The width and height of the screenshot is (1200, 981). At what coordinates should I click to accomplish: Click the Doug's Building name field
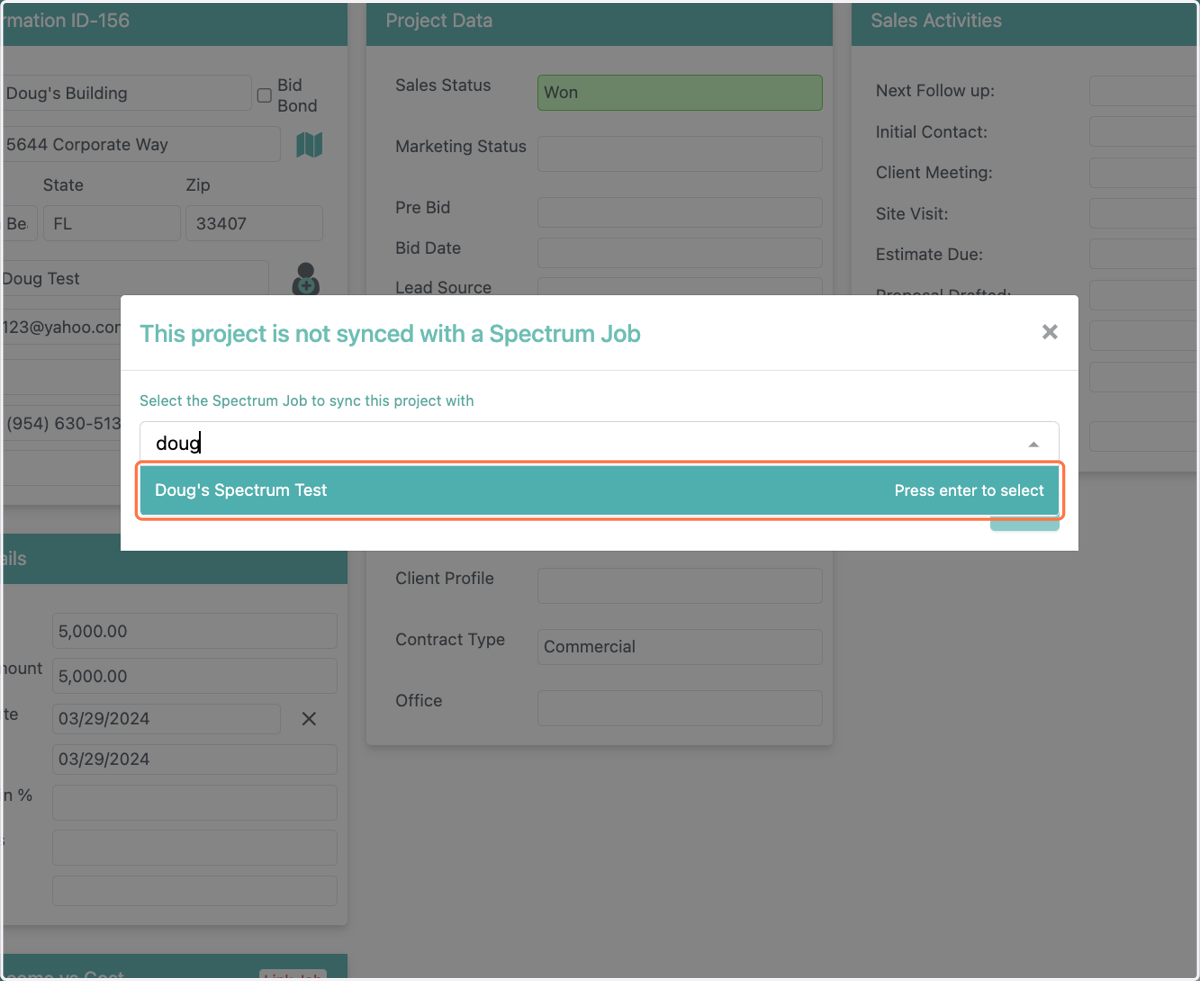coord(126,93)
